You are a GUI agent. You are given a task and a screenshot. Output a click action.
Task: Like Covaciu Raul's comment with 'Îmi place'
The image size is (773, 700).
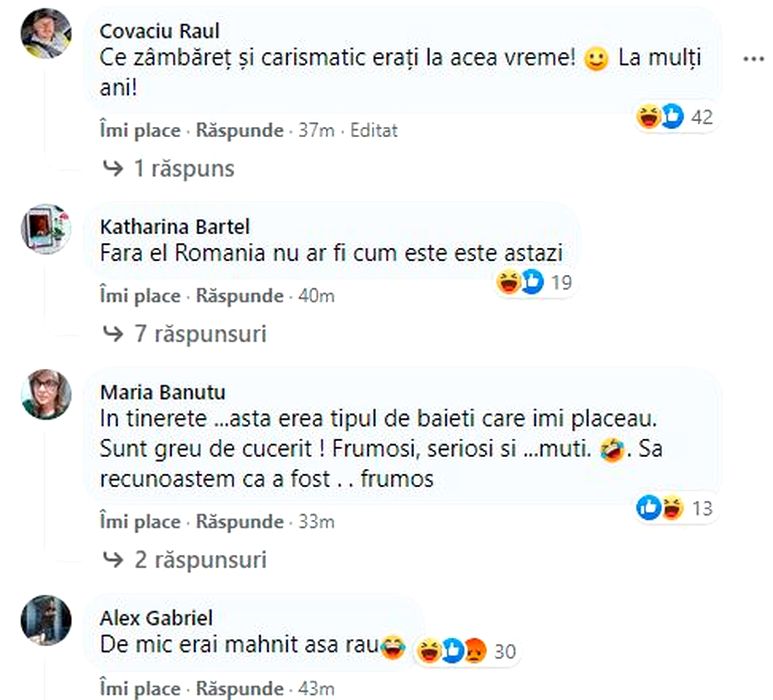[140, 130]
